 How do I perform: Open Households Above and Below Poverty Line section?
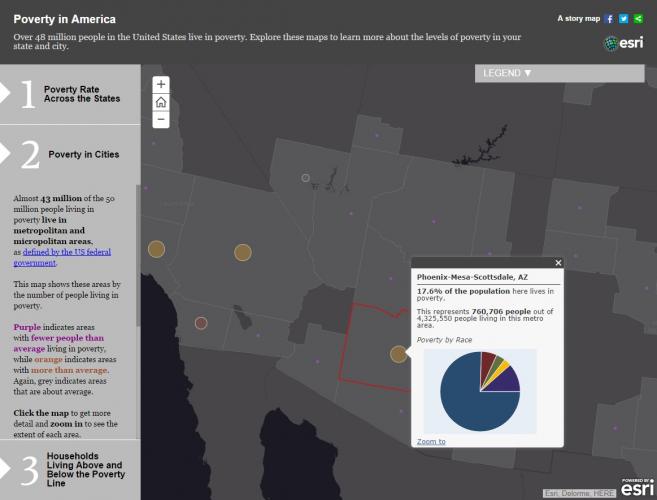coord(70,470)
